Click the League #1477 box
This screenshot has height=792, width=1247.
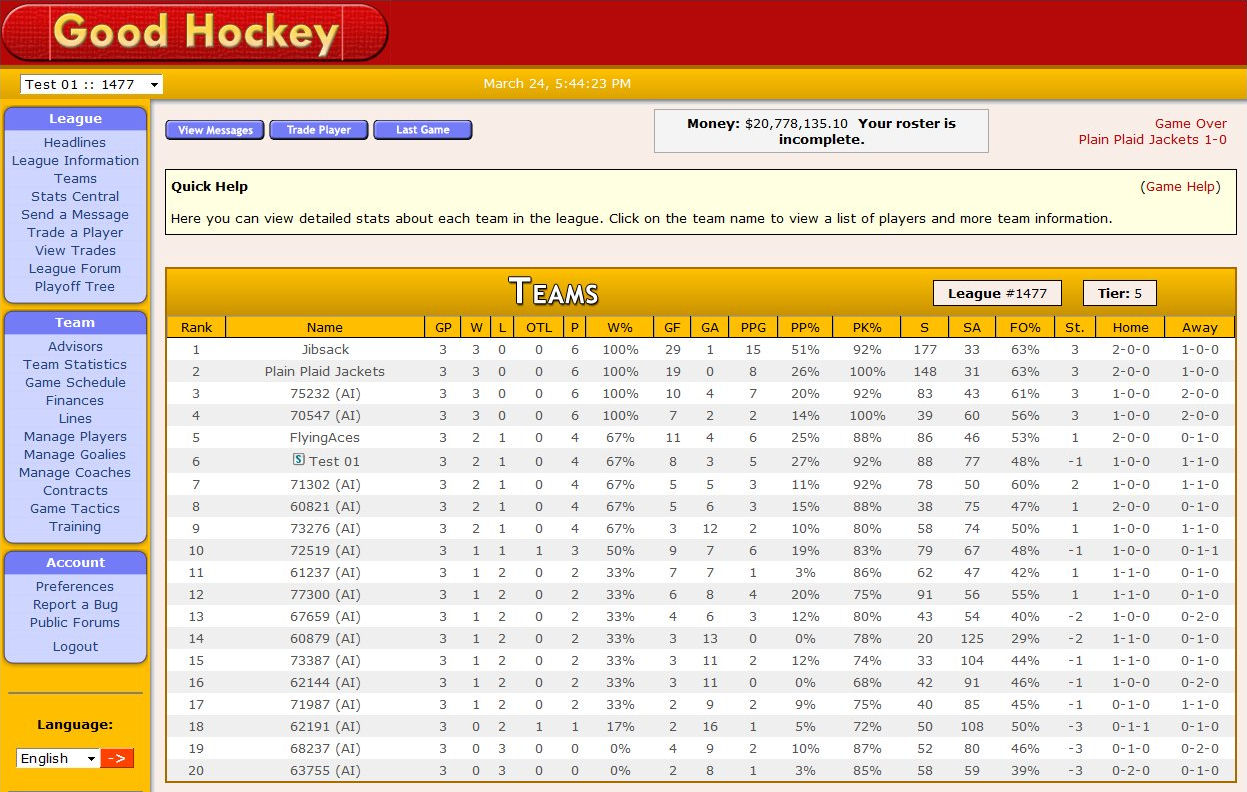(x=997, y=293)
